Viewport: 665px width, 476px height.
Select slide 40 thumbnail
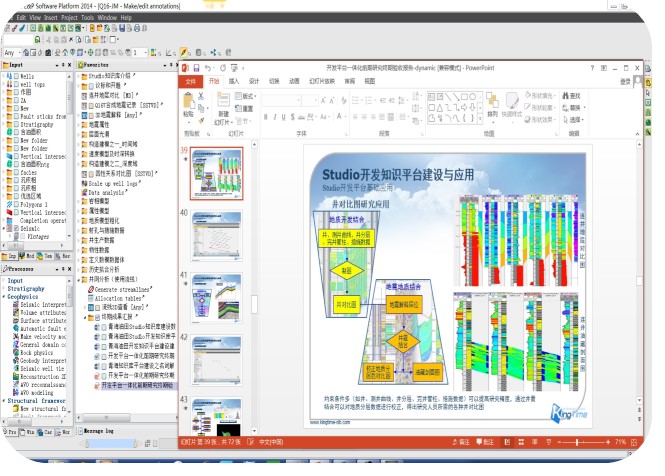[x=217, y=235]
